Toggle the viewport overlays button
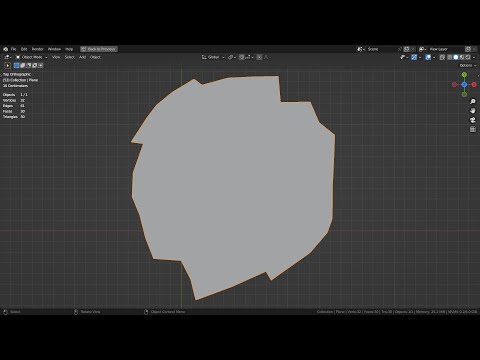Viewport: 480px width, 360px height. 428,57
